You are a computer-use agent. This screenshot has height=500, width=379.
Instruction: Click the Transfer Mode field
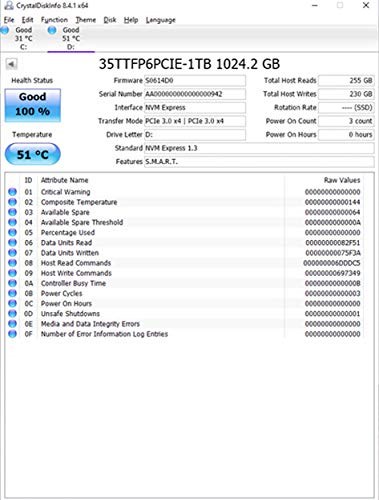(195, 121)
